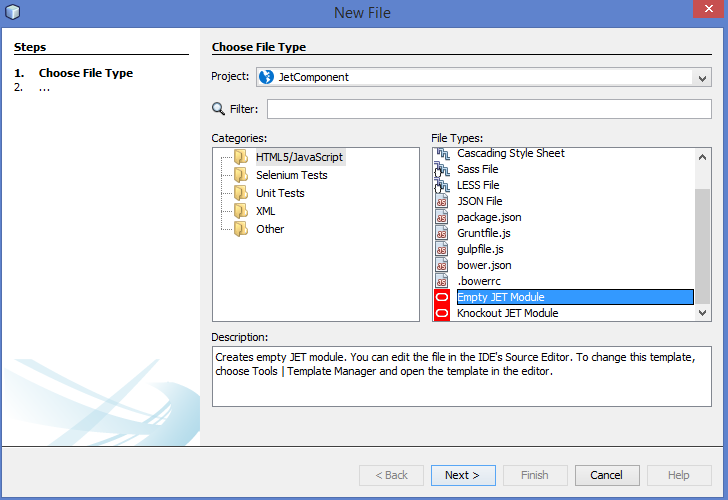Click the < Back button

coord(391,475)
